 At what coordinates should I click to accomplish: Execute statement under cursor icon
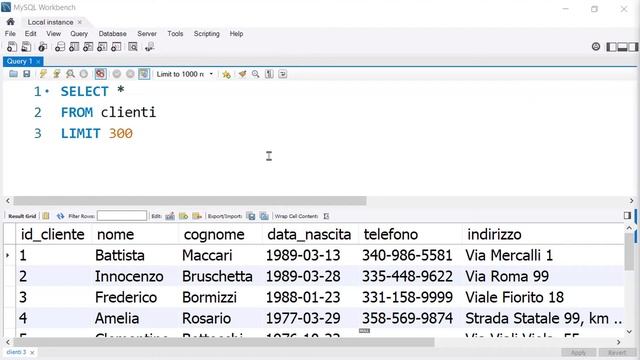57,74
